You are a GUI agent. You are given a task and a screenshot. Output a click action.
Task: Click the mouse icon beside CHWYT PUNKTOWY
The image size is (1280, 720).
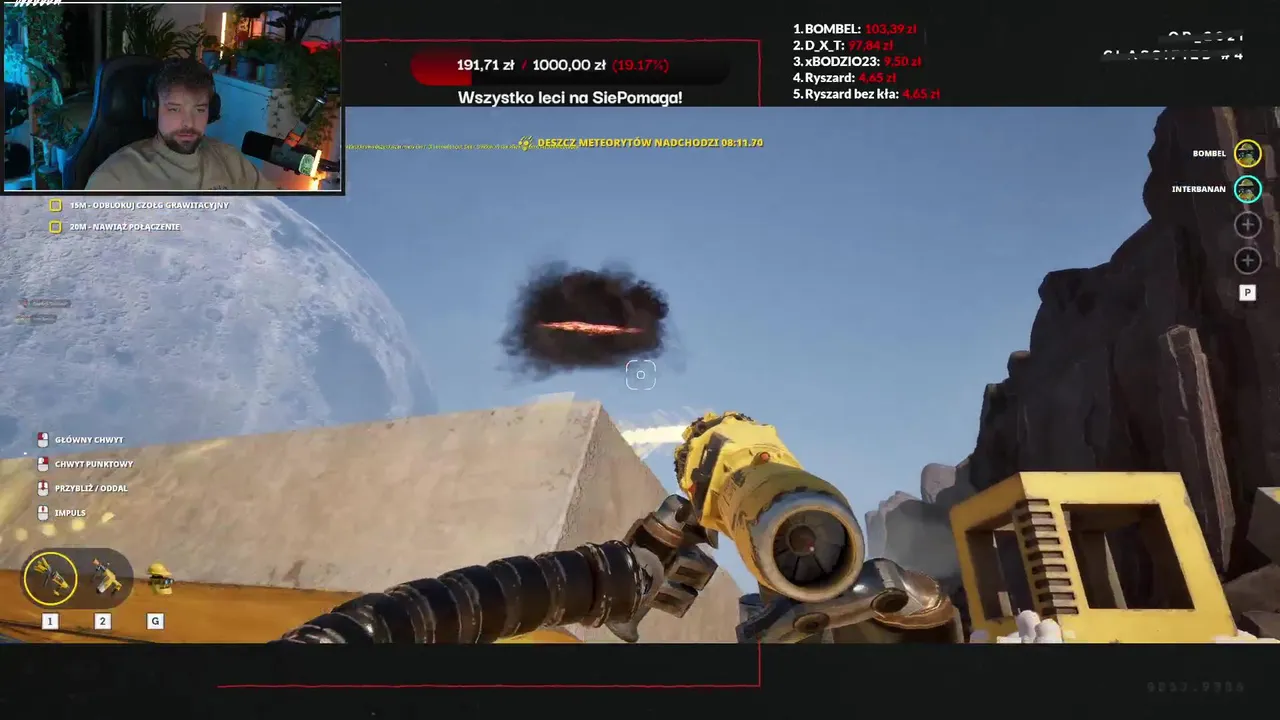coord(43,464)
